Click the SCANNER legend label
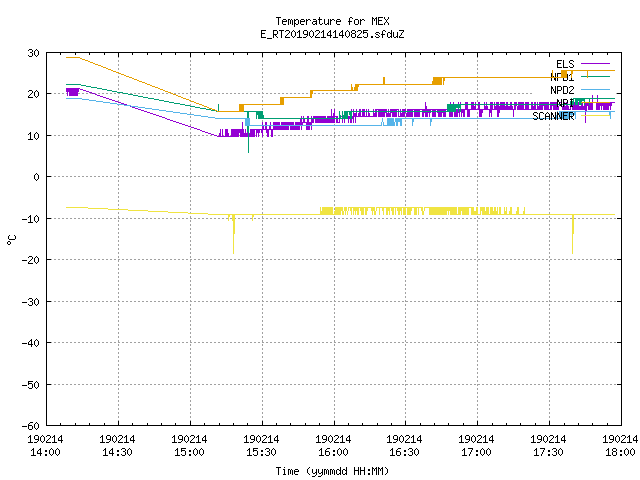 click(x=553, y=116)
